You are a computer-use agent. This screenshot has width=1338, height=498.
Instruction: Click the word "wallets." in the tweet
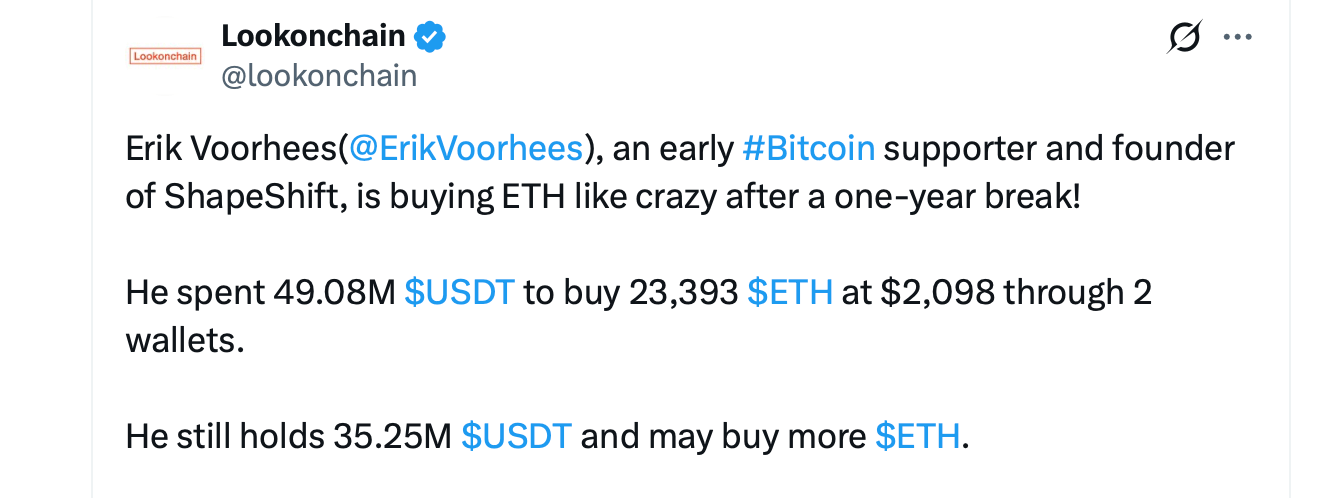point(184,340)
